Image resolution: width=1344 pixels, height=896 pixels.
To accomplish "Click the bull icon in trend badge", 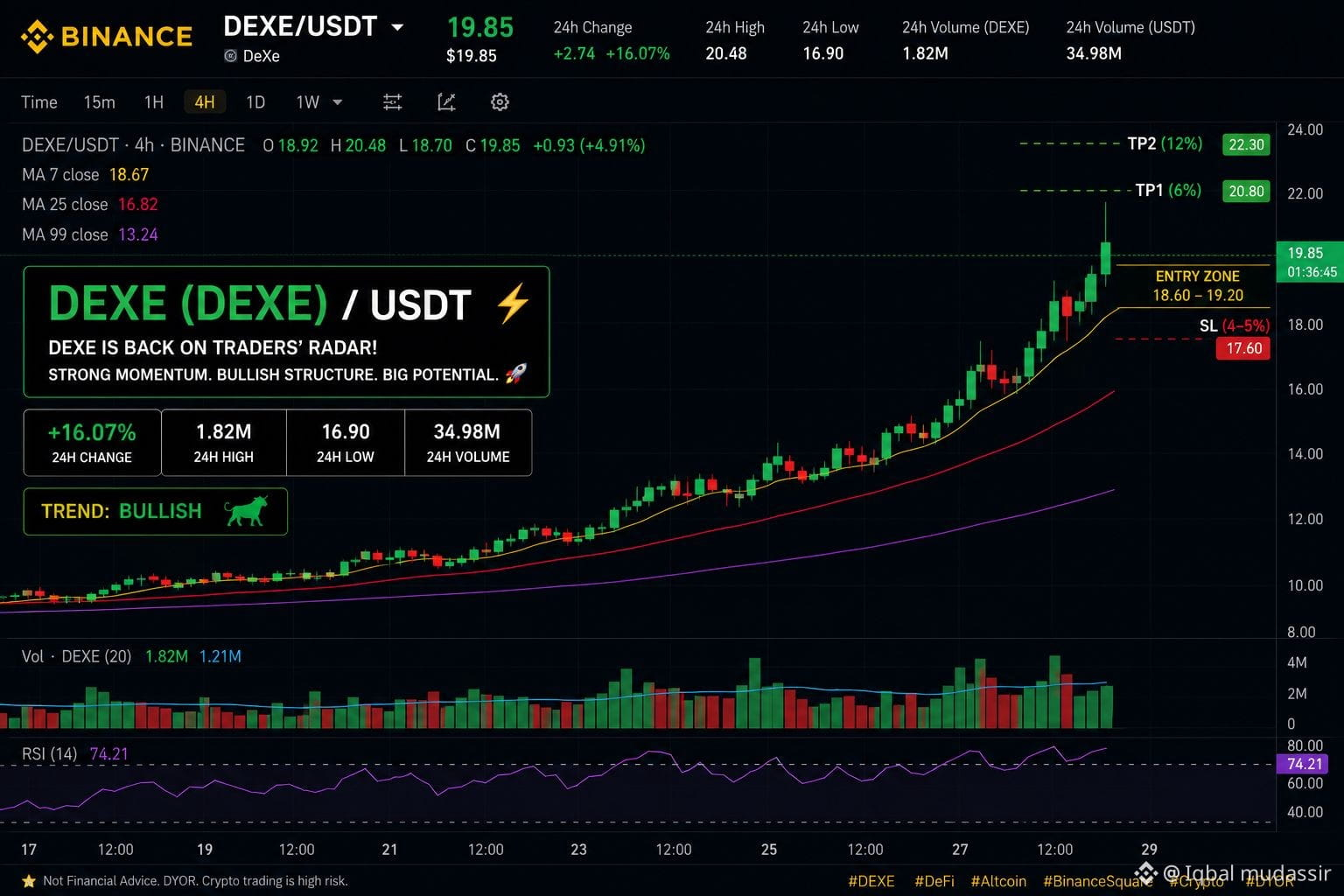I will pyautogui.click(x=246, y=511).
